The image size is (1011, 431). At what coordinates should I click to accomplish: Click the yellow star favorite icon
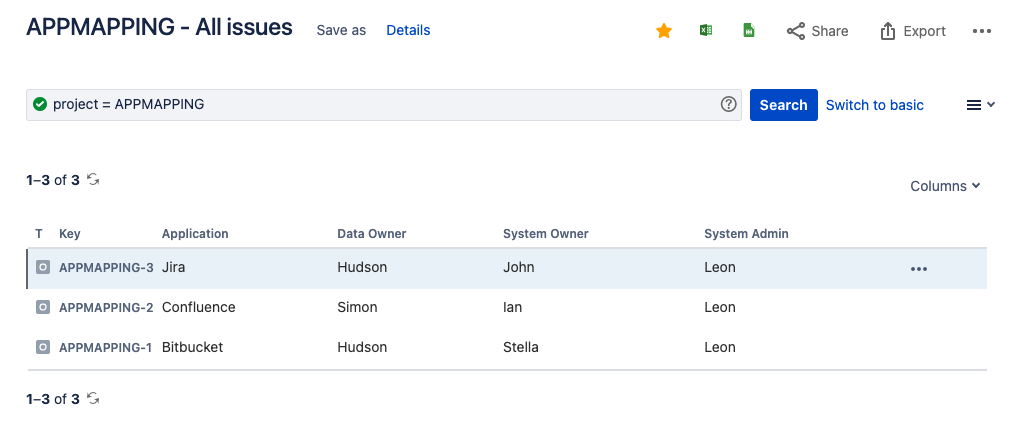pyautogui.click(x=664, y=31)
